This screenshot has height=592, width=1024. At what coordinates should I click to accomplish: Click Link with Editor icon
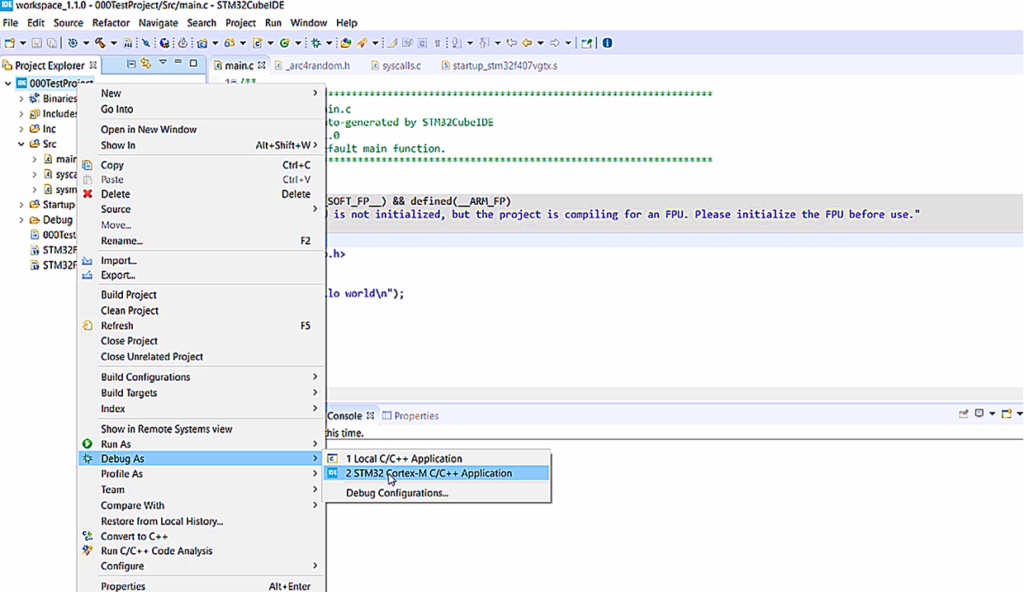(x=146, y=63)
